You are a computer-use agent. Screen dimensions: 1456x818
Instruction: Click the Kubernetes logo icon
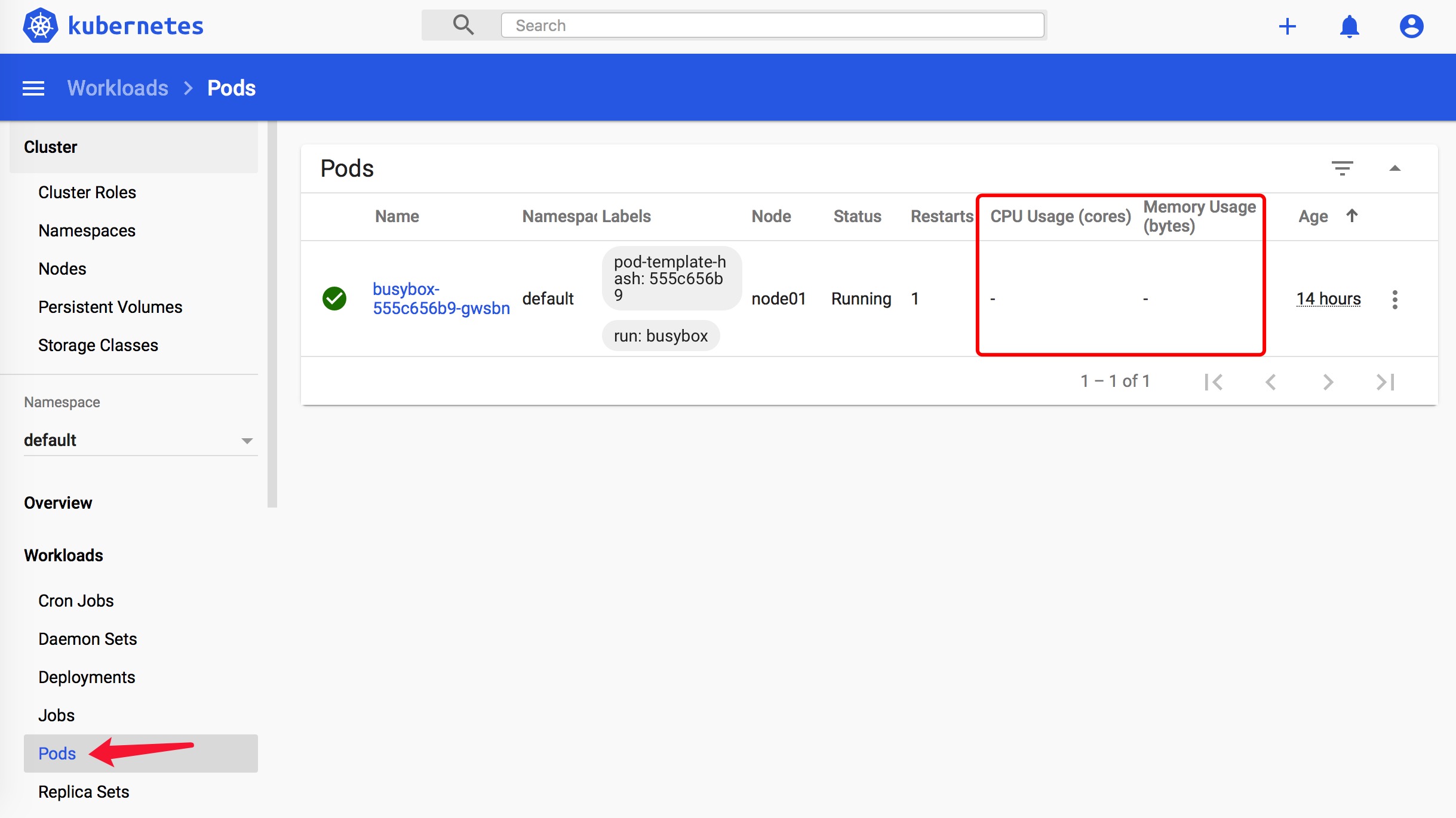pos(41,26)
